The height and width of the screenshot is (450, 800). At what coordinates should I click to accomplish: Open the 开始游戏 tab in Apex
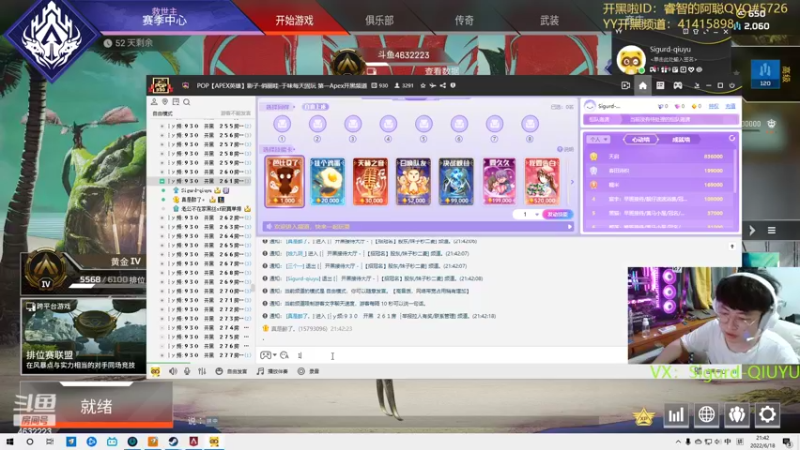294,20
